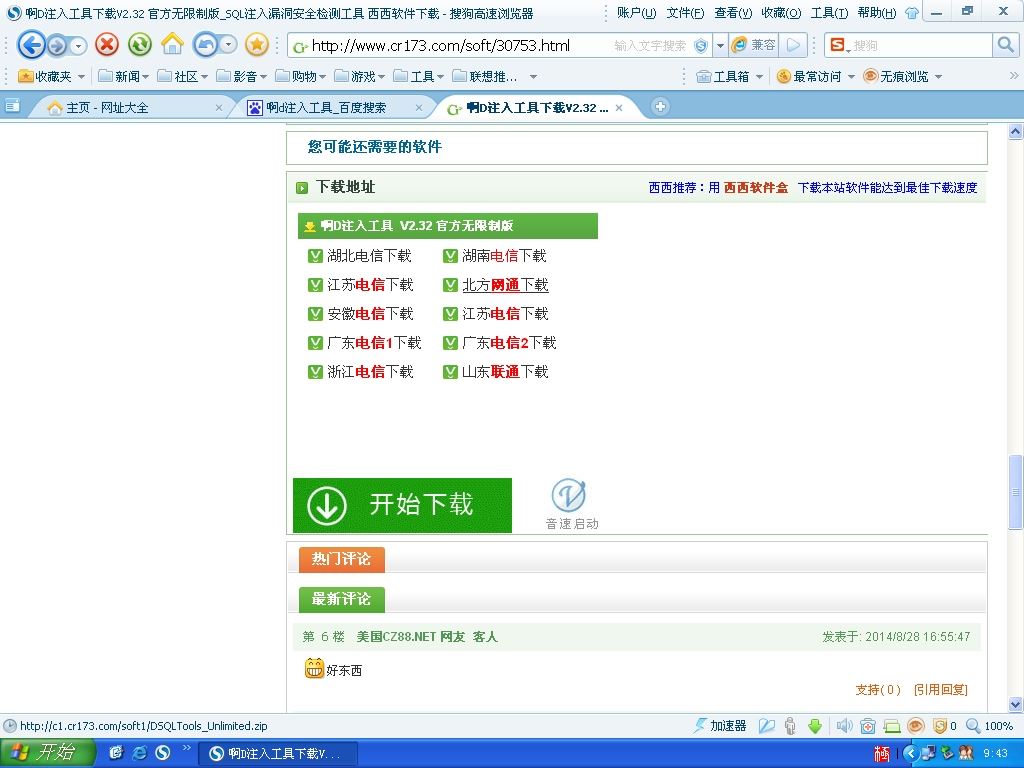Expand the 社区 bookmarks folder
The image size is (1024, 768).
point(182,76)
